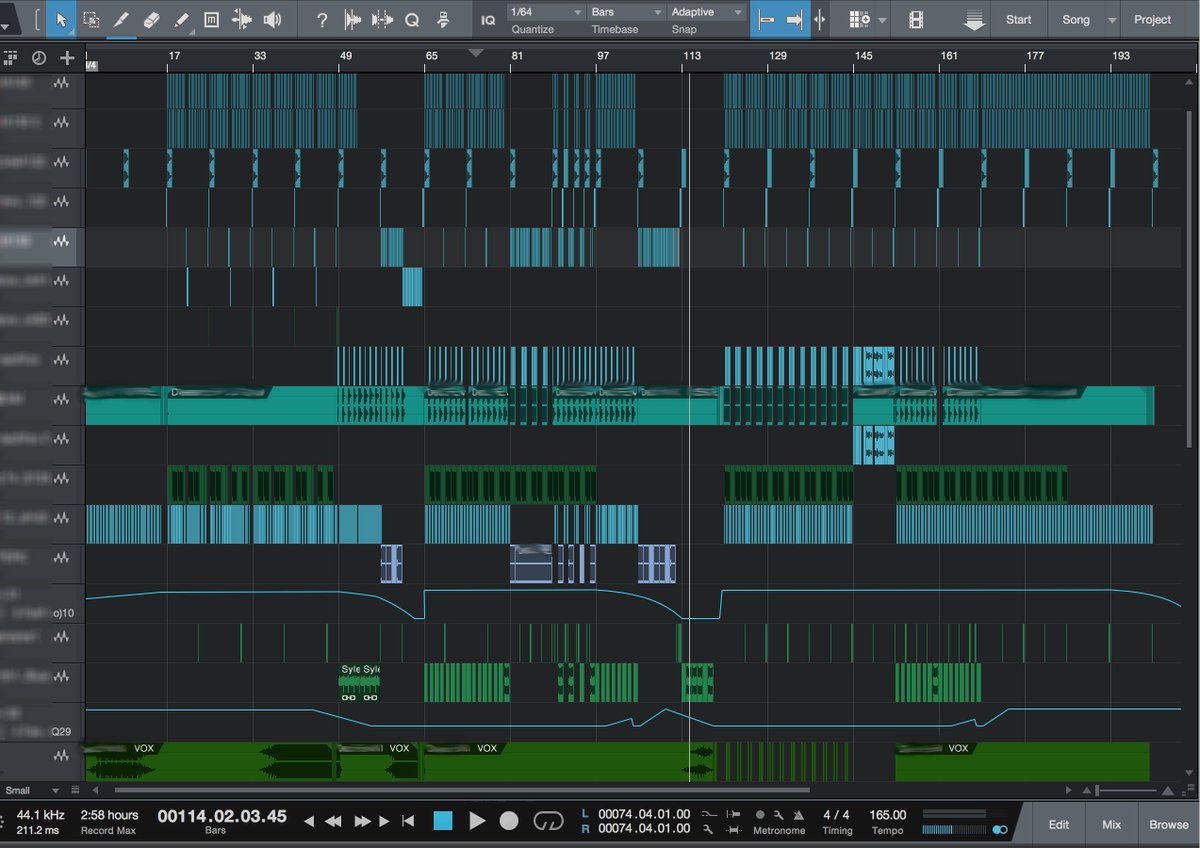The image size is (1200, 848).
Task: Select the Arrow tool
Action: (x=61, y=19)
